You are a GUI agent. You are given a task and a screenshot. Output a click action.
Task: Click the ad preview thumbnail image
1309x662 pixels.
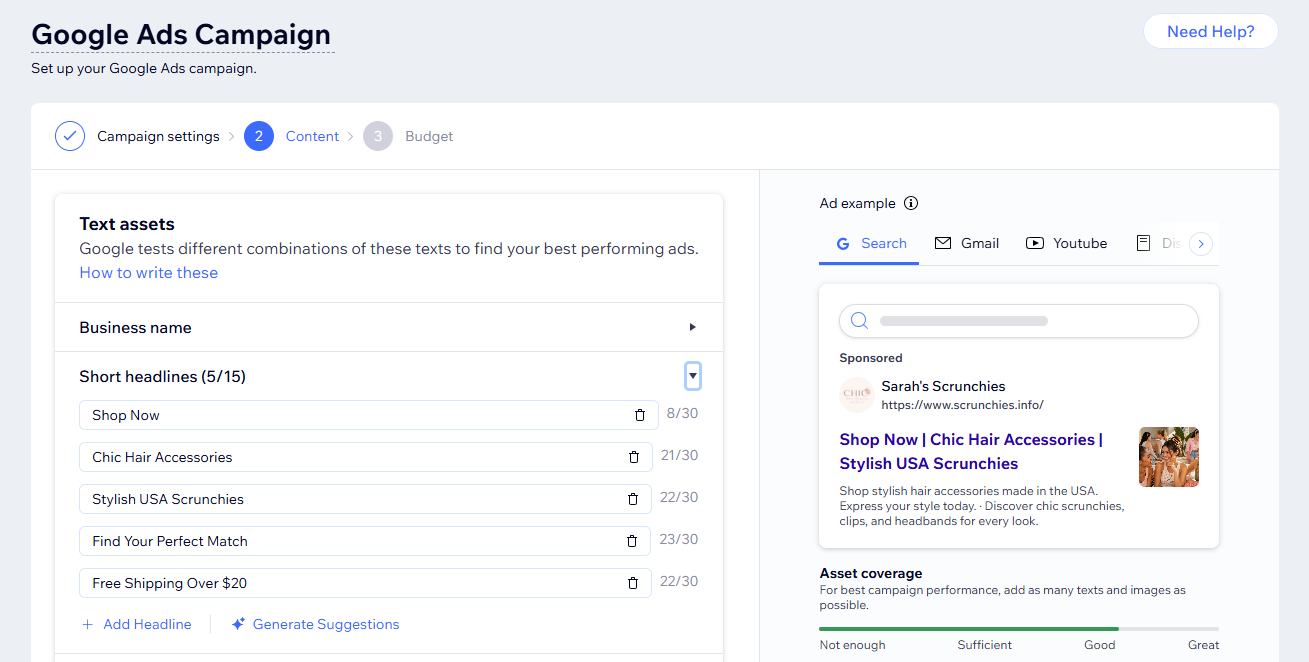(x=1169, y=457)
